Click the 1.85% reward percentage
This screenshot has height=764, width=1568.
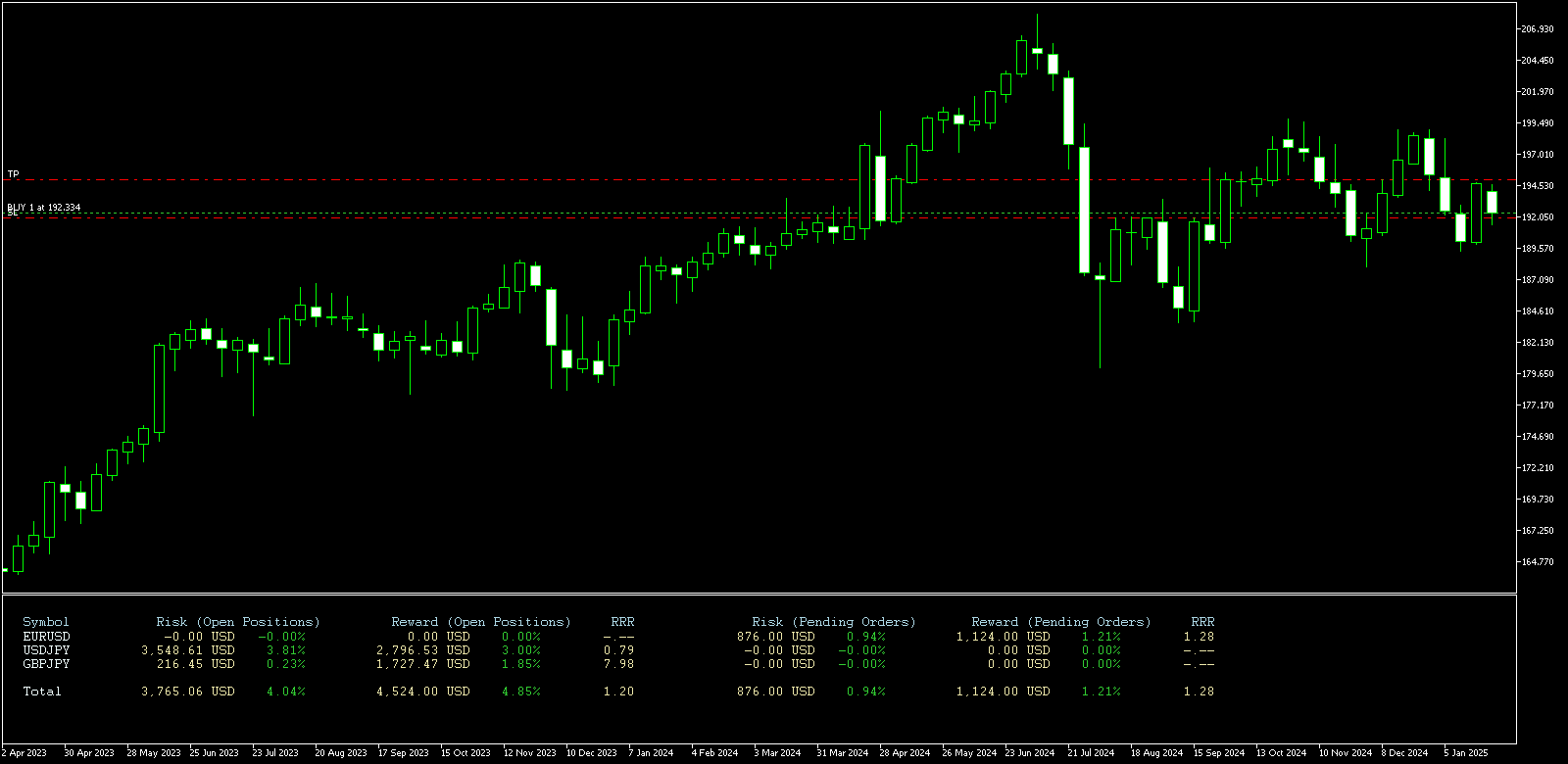521,664
